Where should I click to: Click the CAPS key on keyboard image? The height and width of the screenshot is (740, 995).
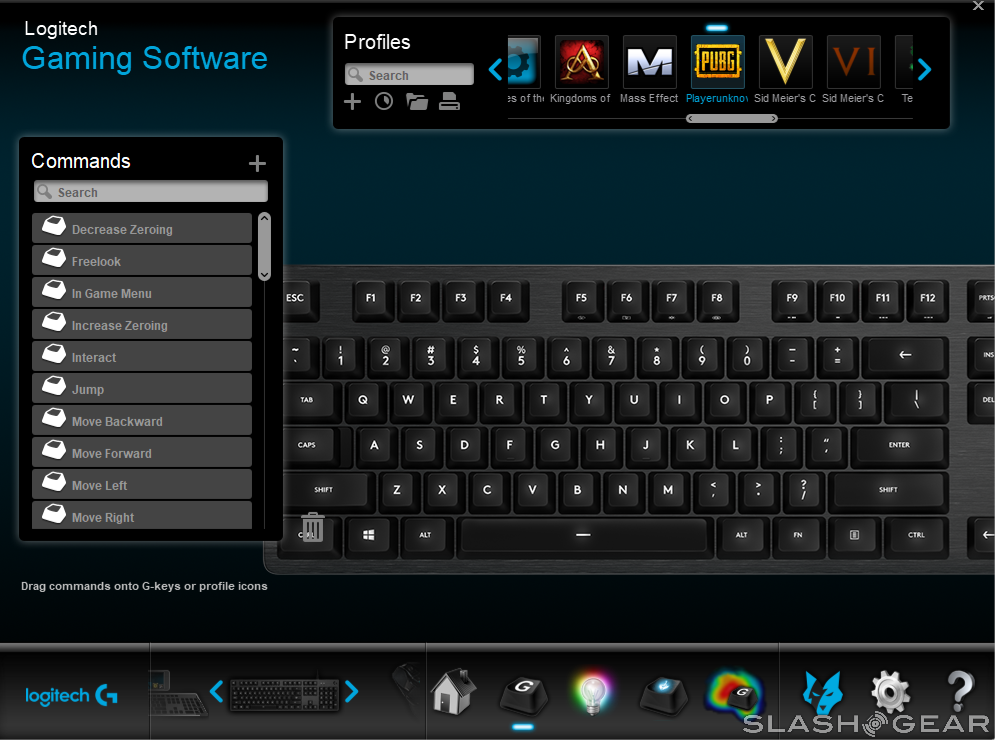(311, 446)
